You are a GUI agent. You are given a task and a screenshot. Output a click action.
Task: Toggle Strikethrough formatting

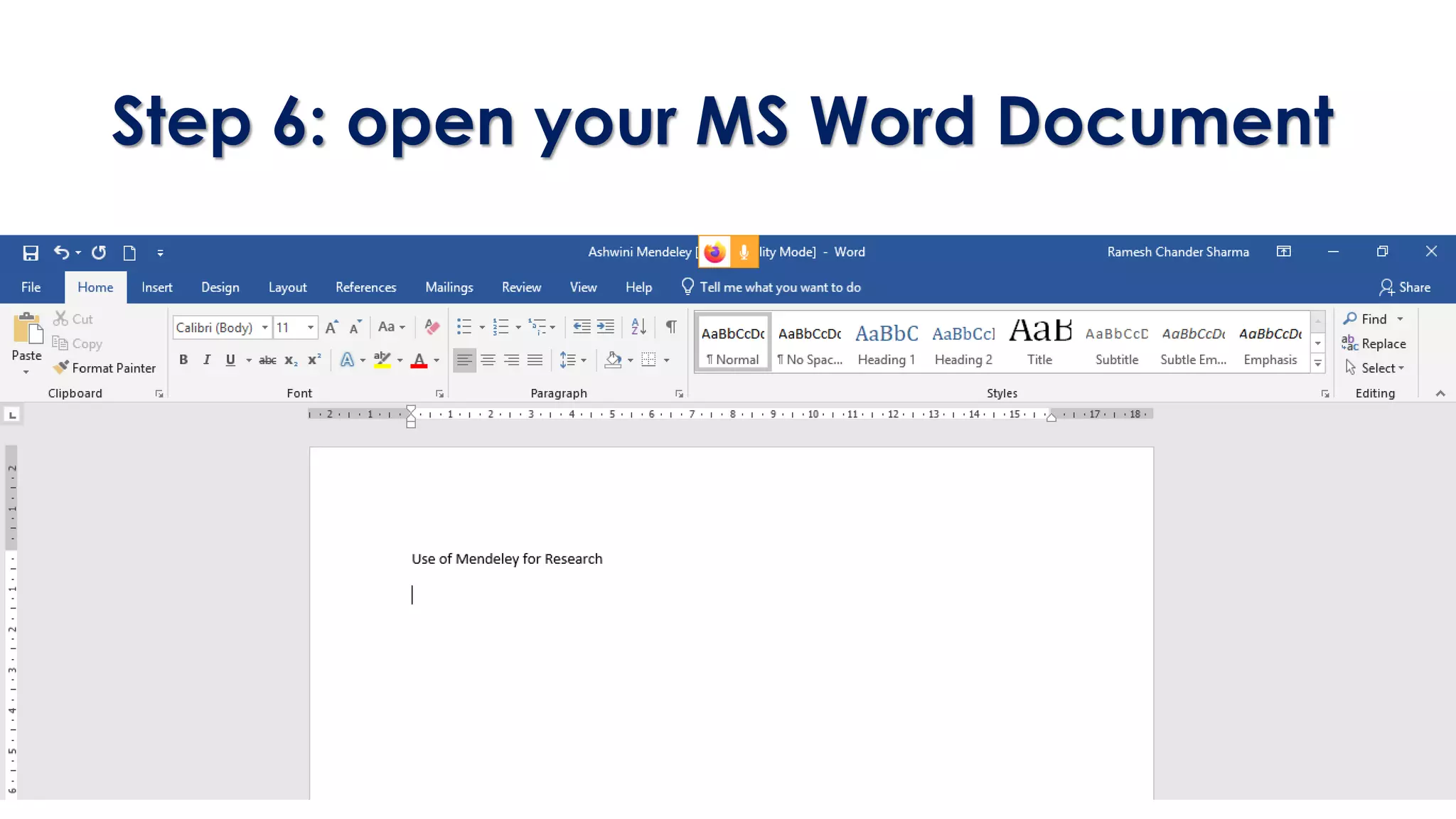[x=267, y=360]
